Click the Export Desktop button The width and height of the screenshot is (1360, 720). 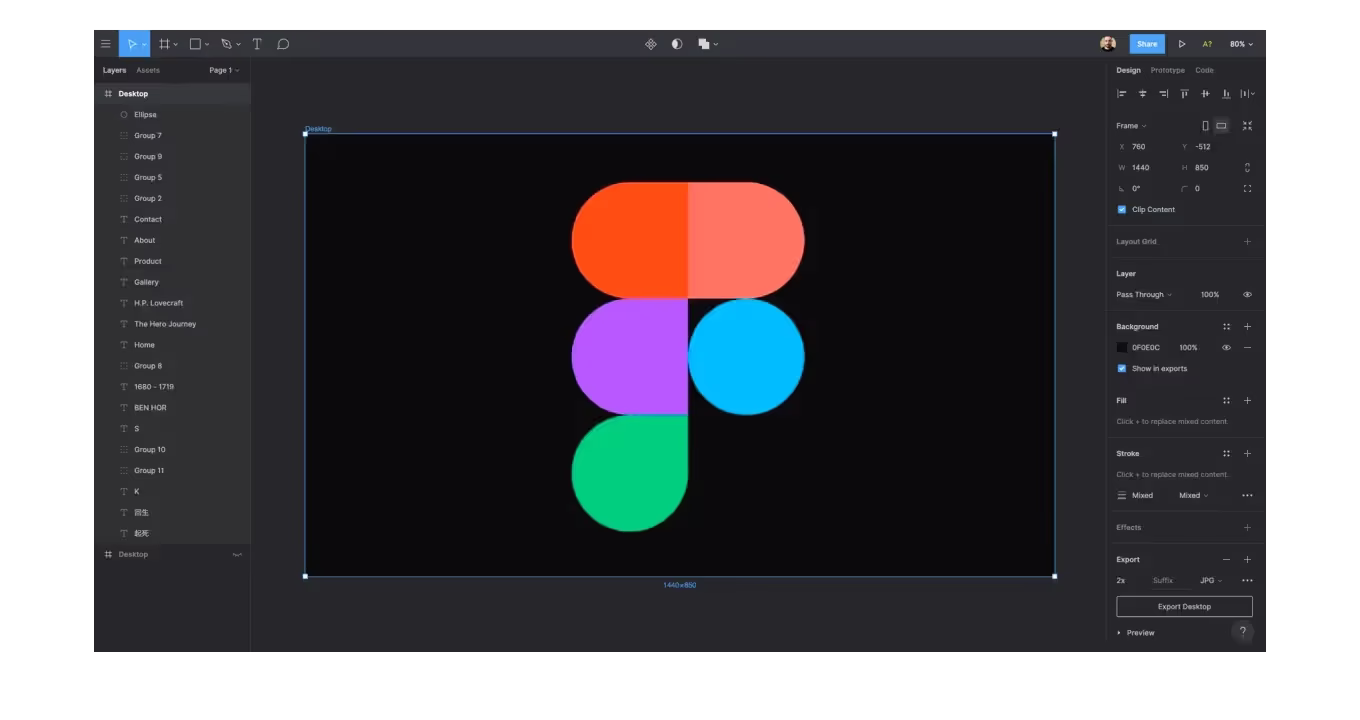coord(1184,607)
